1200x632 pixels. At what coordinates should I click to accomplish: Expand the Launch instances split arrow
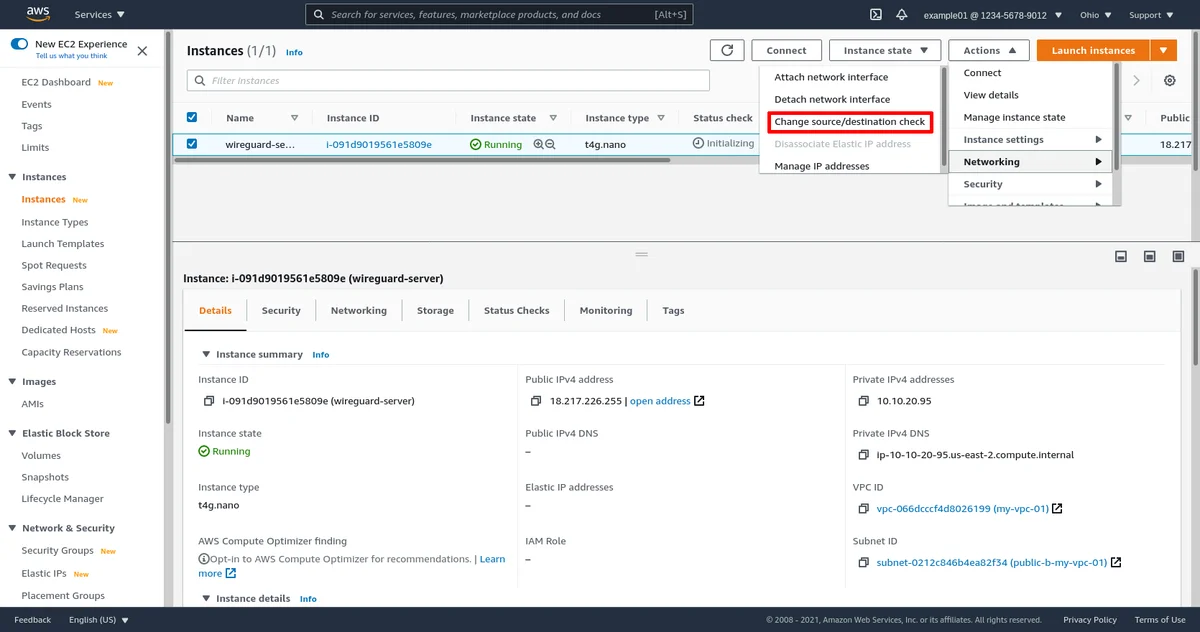point(1163,51)
